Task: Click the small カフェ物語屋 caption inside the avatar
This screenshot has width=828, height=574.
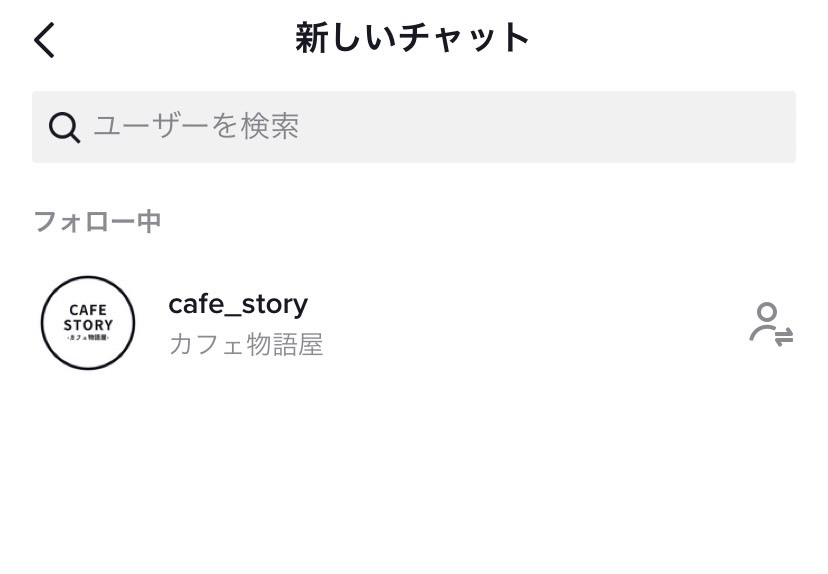Action: pyautogui.click(x=88, y=337)
